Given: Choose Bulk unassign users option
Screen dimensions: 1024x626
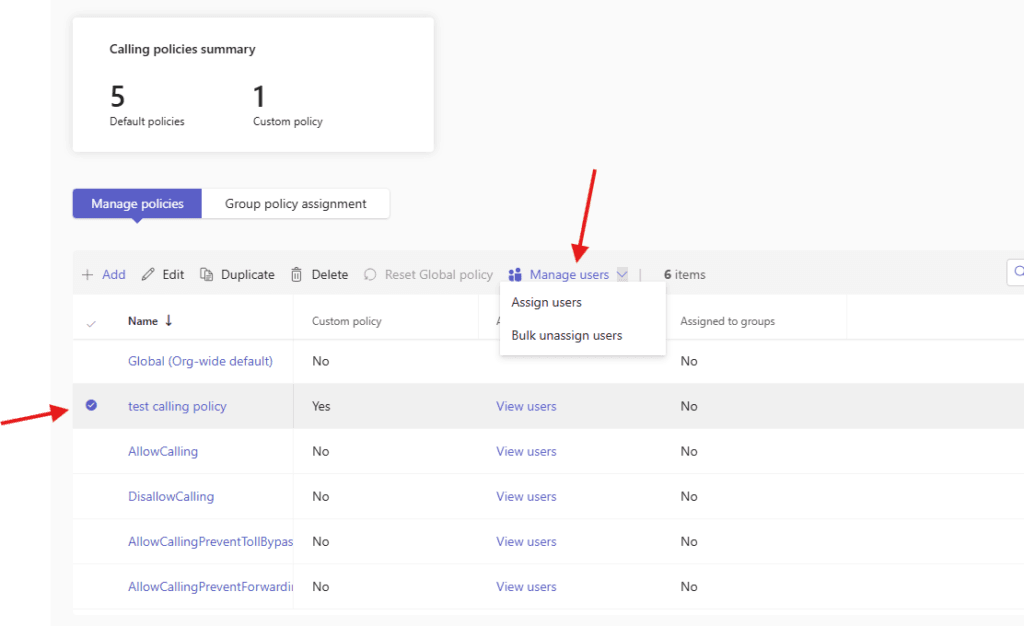Looking at the screenshot, I should (x=566, y=336).
